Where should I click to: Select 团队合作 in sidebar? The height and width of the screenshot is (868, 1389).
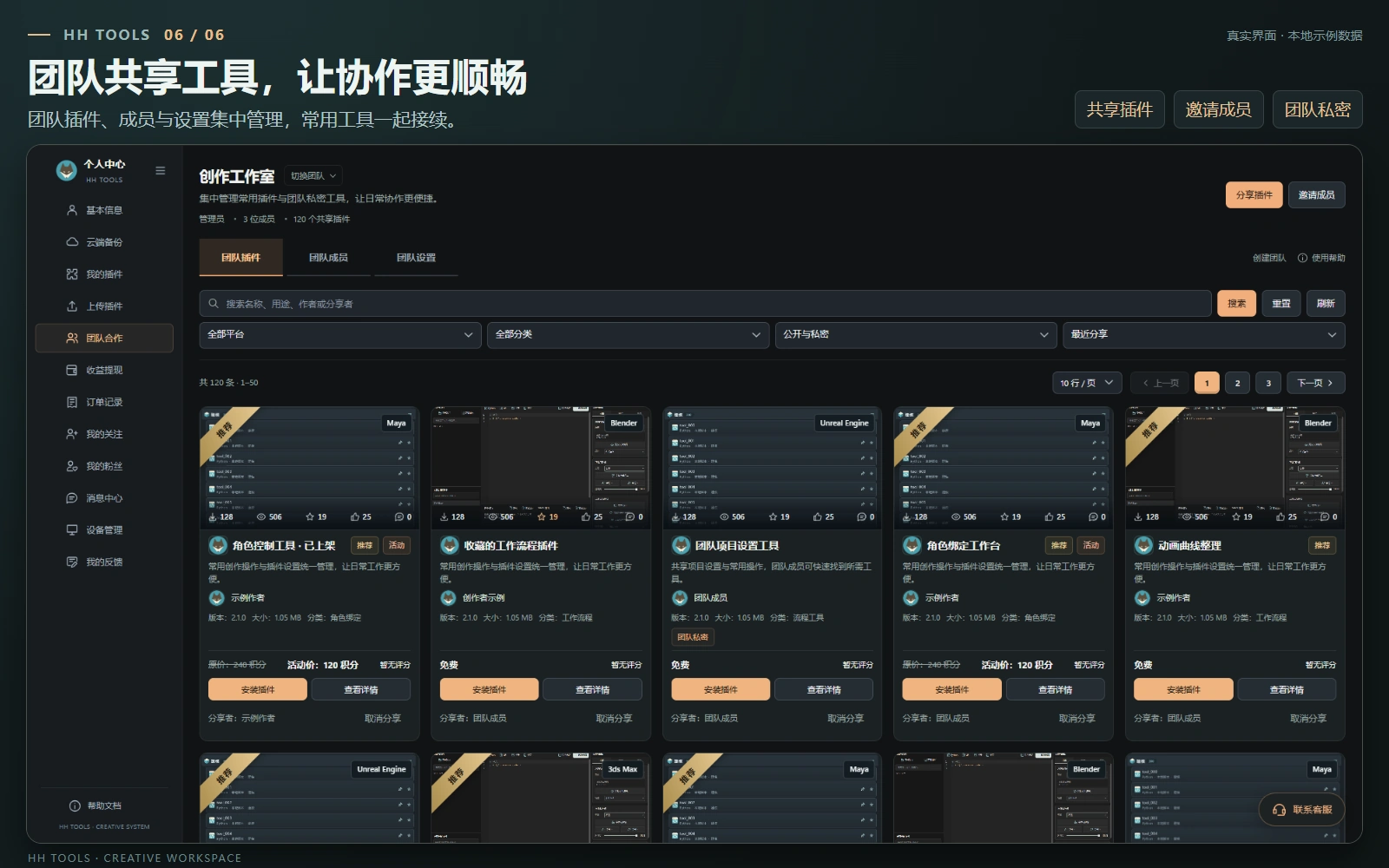pos(104,339)
